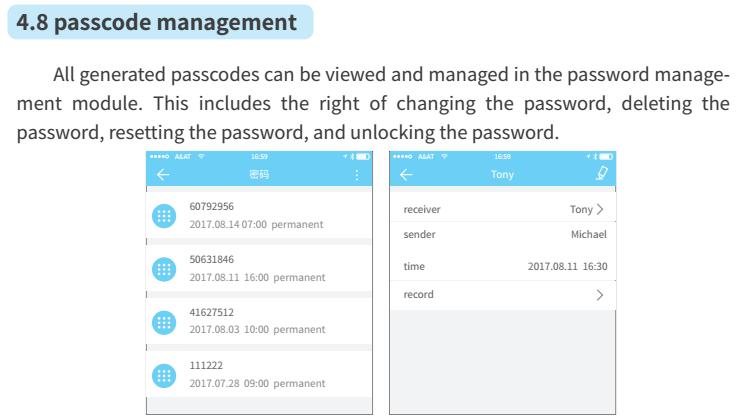The image size is (736, 416).
Task: Tap keypad icon for passcode 60792956
Action: (164, 216)
